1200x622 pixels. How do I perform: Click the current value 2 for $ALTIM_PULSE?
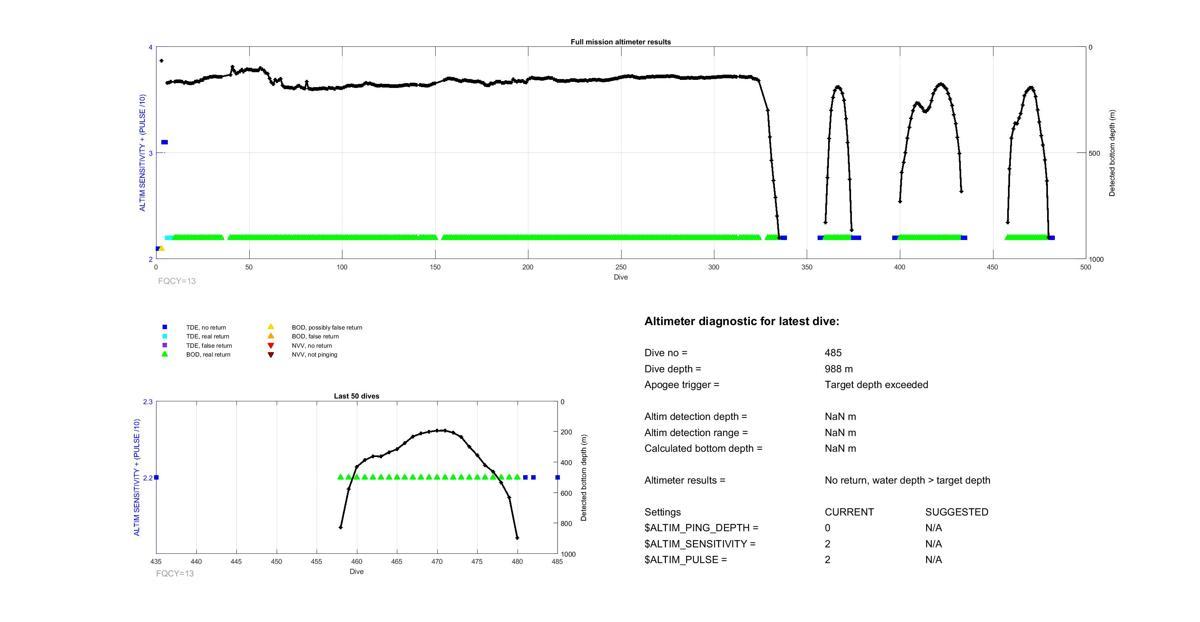pyautogui.click(x=828, y=560)
